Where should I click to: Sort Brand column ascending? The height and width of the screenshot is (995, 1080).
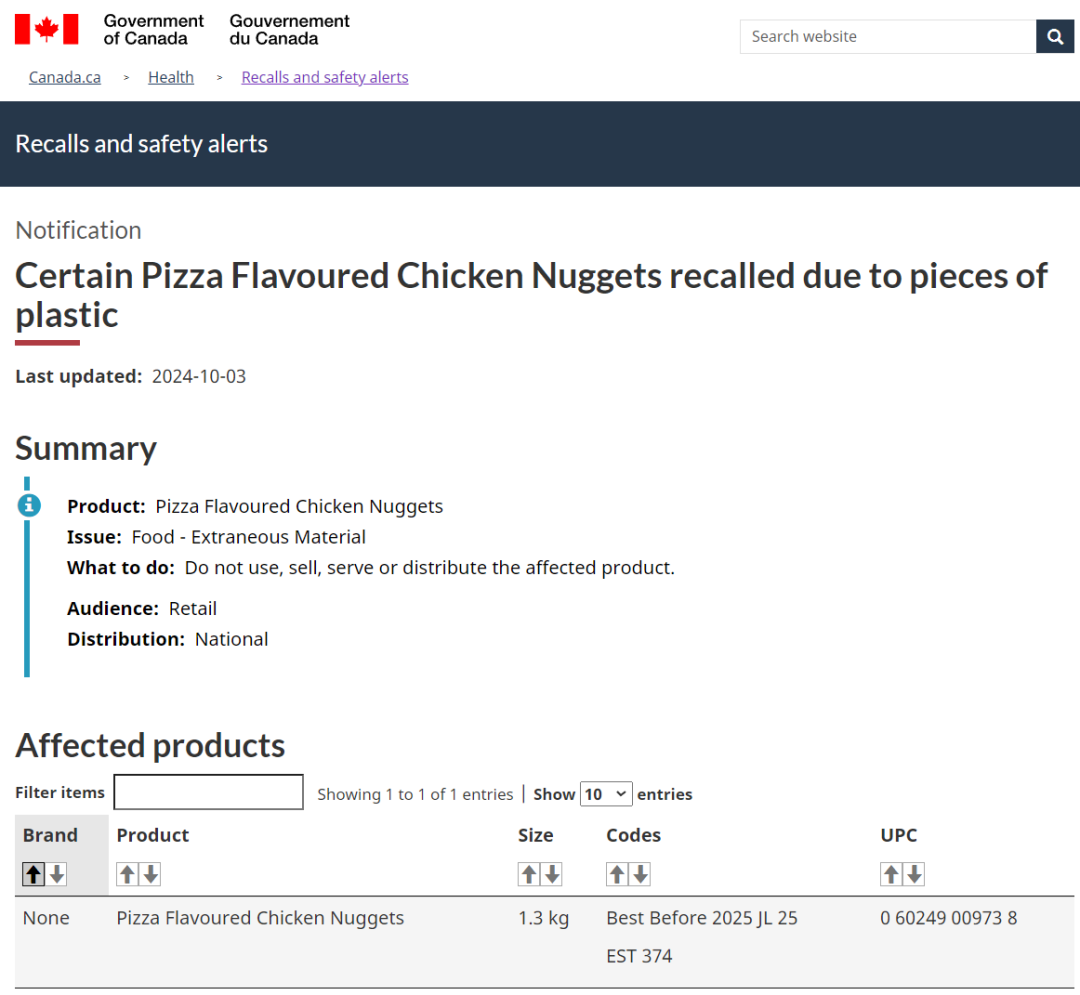pos(34,874)
